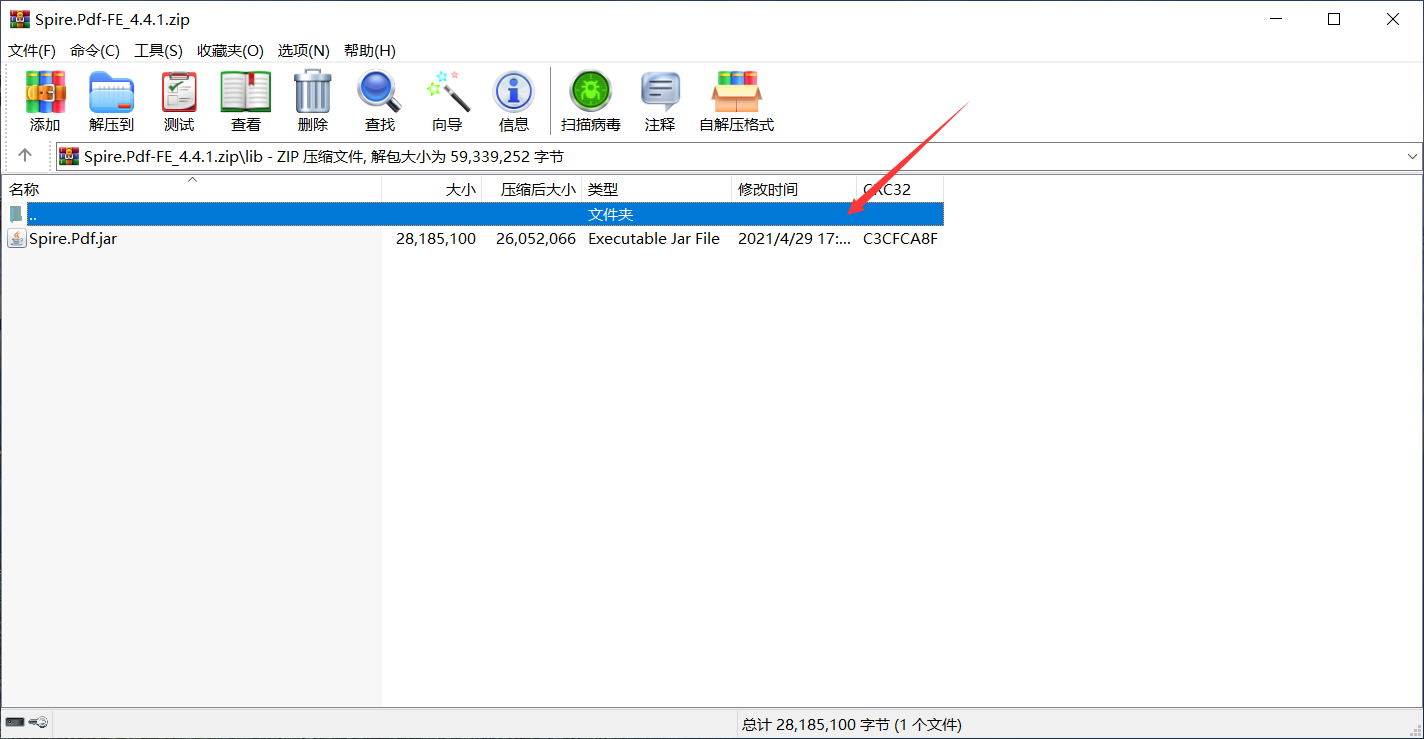Open the Comment (注释) toolbar icon

pos(660,101)
